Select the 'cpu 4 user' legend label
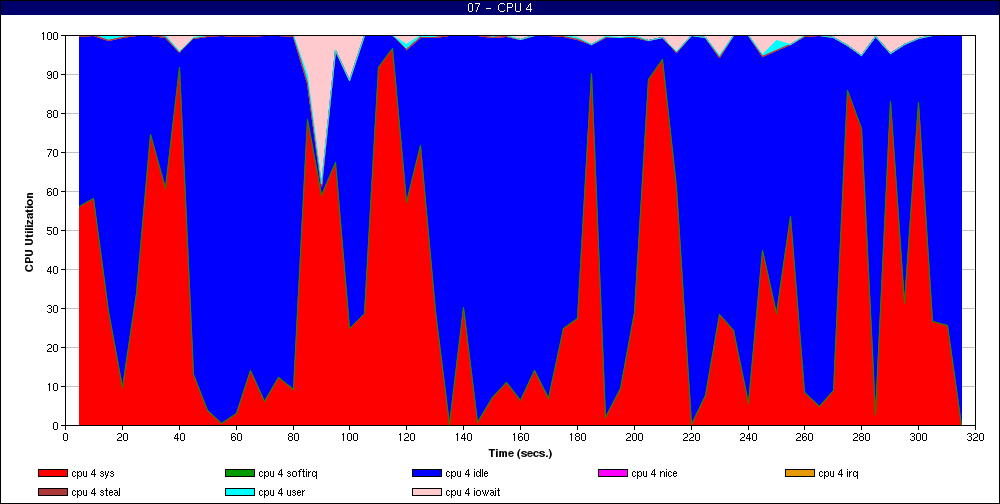Image resolution: width=1000 pixels, height=504 pixels. [284, 493]
